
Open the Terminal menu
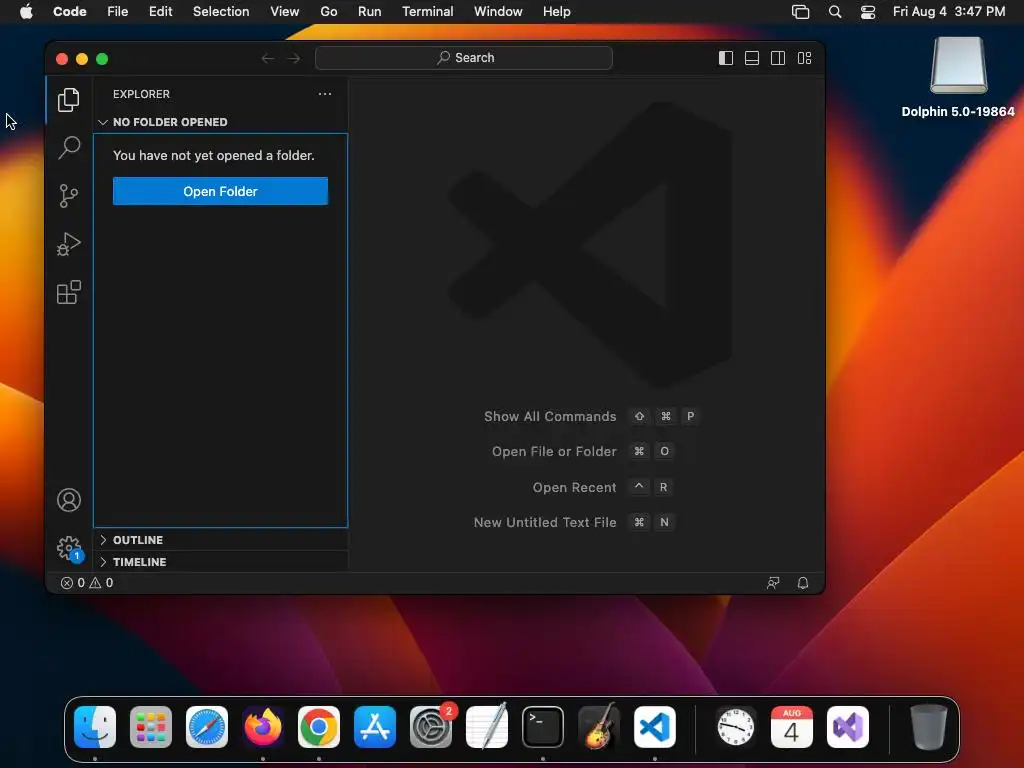(428, 12)
